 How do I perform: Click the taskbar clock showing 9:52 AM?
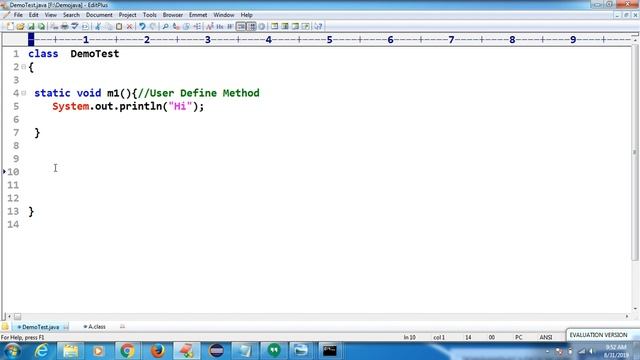point(616,351)
